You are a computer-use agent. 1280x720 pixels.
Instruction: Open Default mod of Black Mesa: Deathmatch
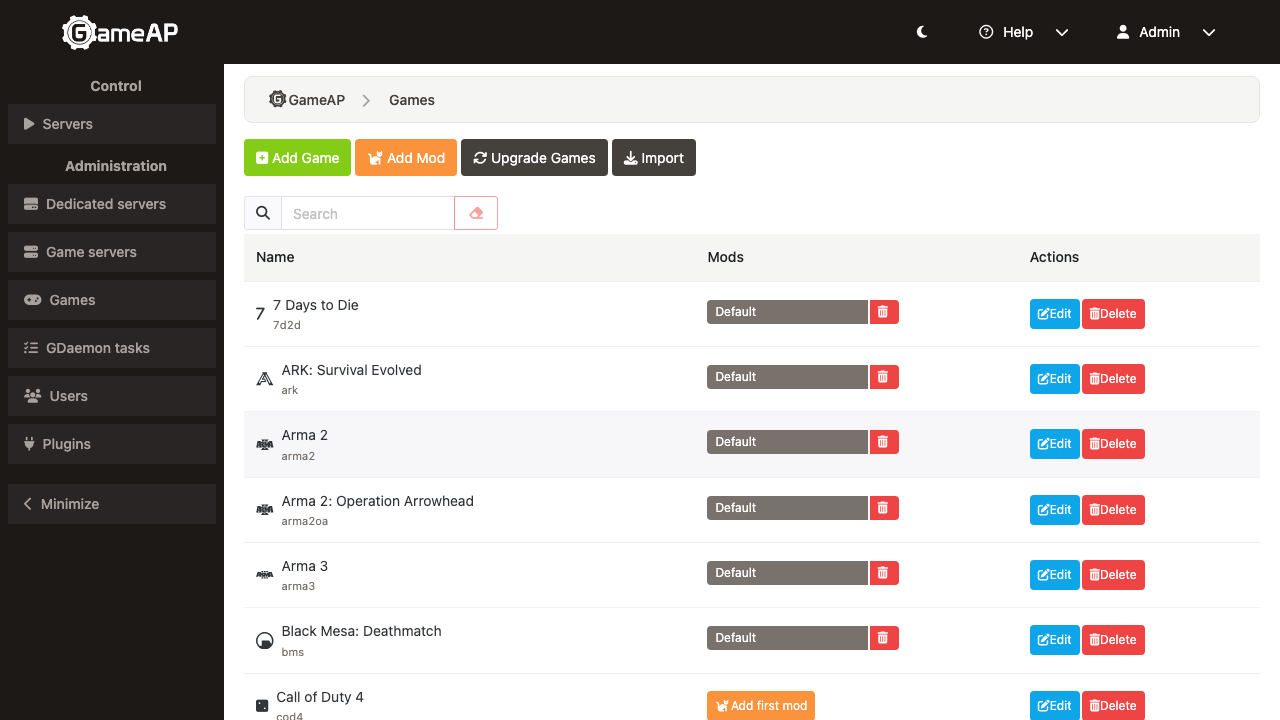[787, 638]
